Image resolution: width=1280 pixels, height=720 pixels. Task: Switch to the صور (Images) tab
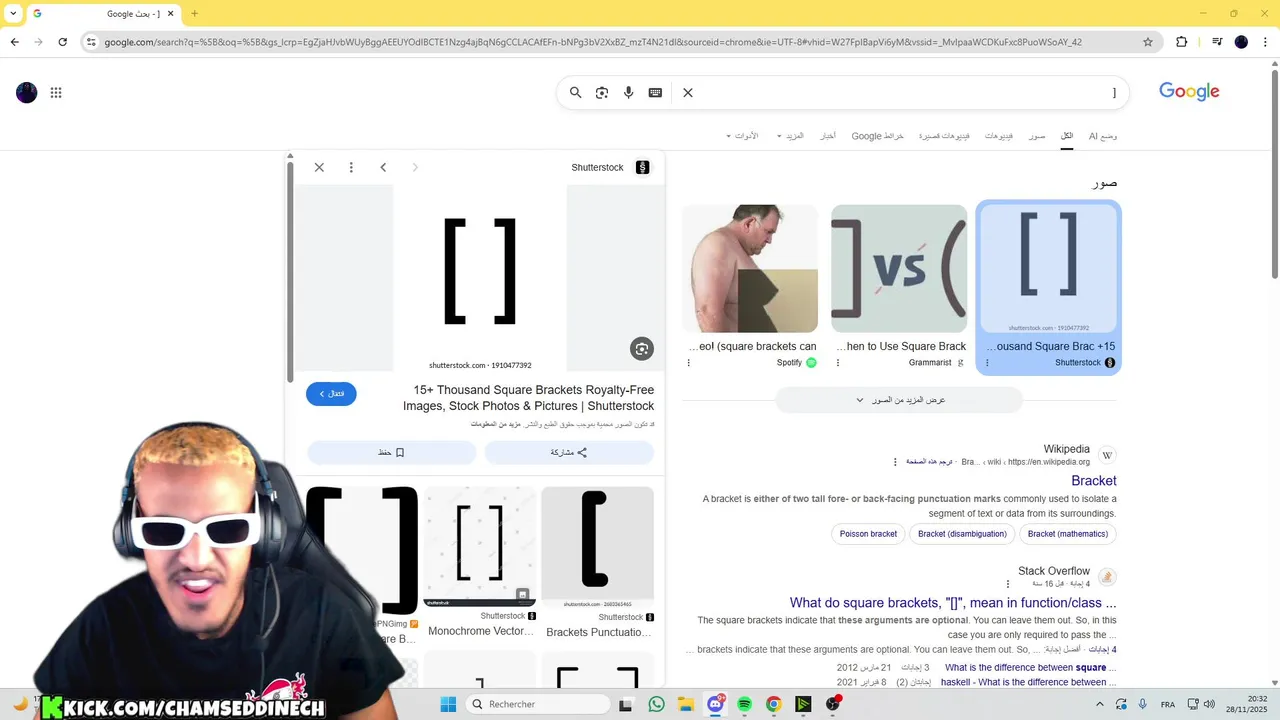point(1037,136)
